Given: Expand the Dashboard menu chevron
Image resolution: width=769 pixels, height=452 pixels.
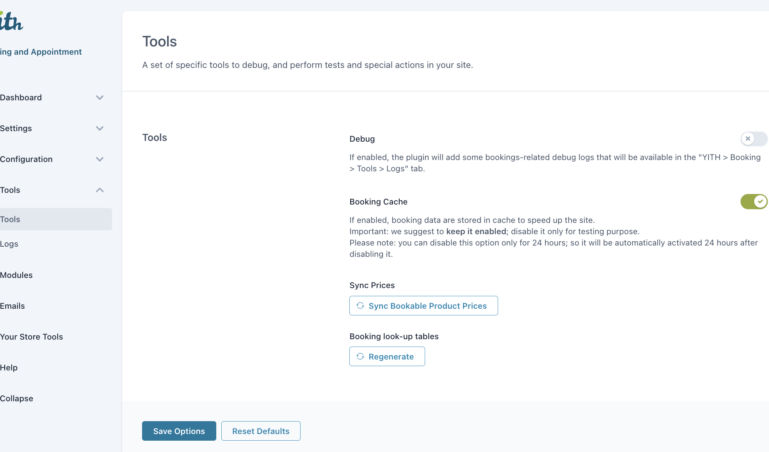Looking at the screenshot, I should tap(99, 98).
